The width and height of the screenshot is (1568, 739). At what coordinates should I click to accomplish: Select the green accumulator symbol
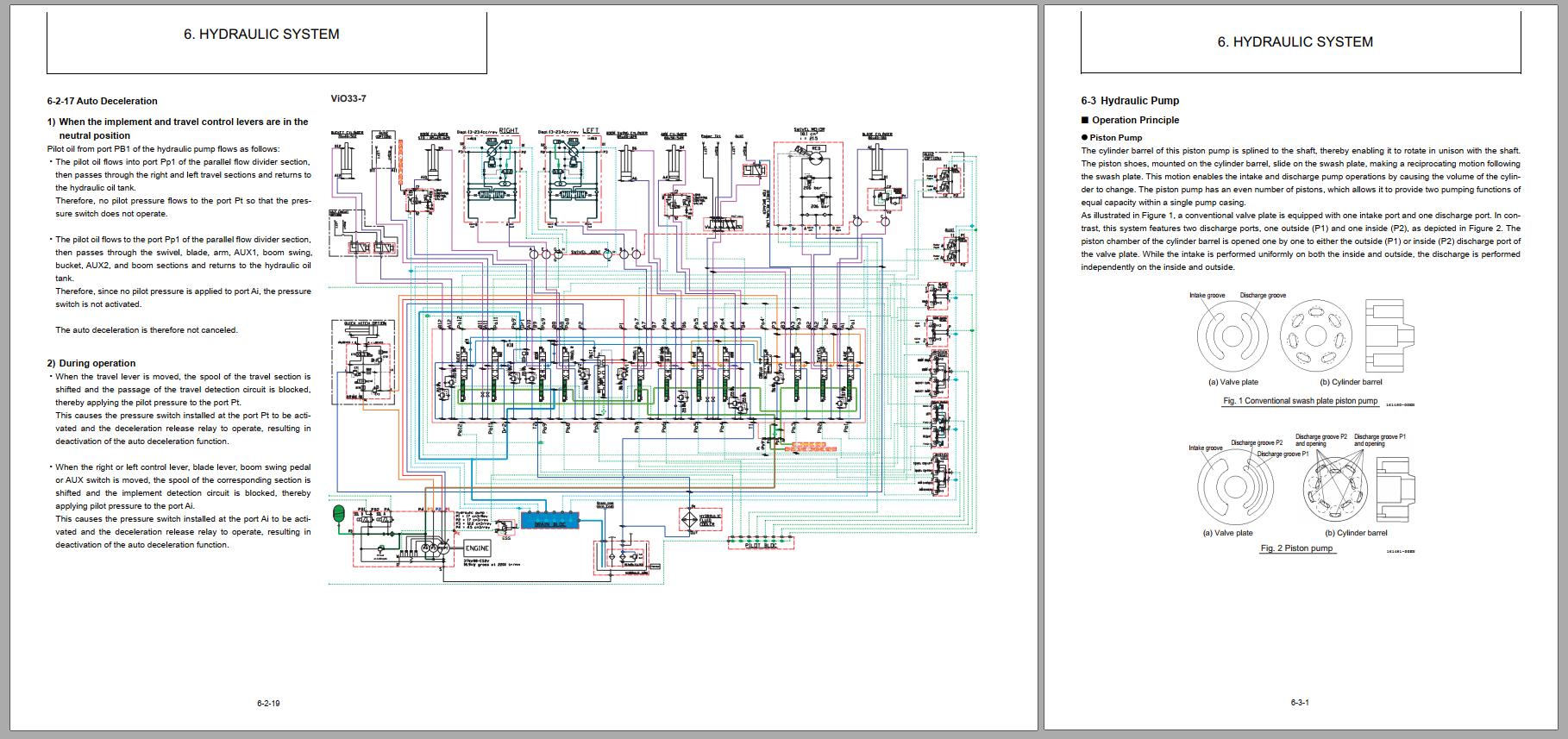pos(338,515)
